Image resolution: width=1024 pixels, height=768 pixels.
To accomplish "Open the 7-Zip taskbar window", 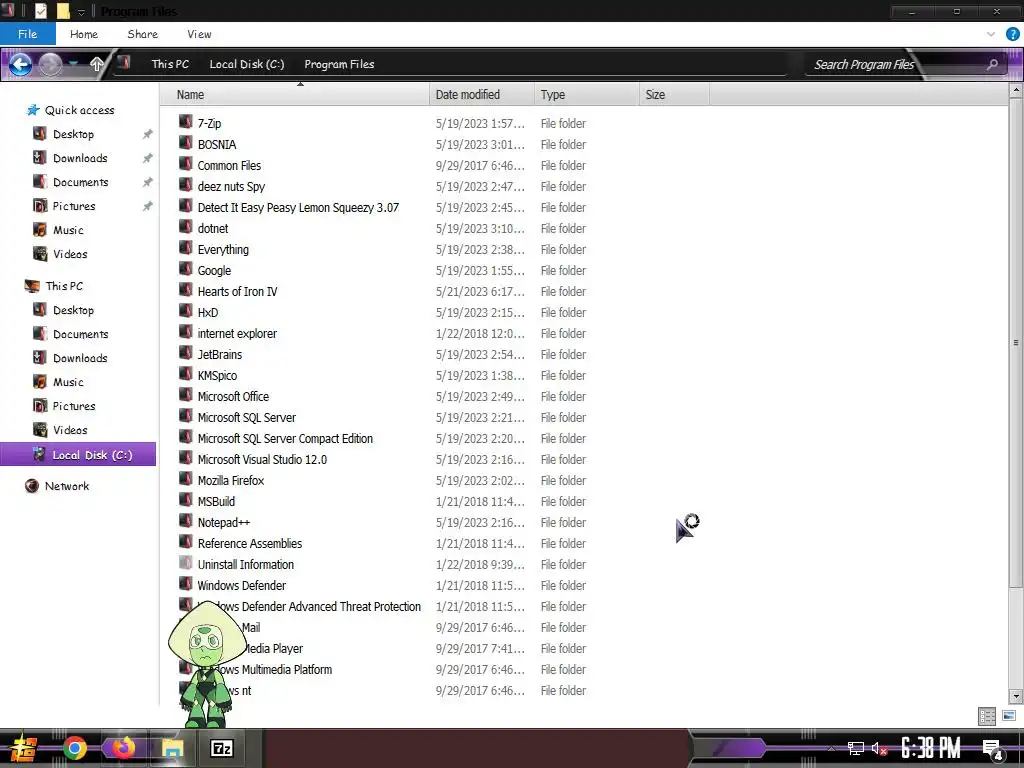I will [x=222, y=748].
